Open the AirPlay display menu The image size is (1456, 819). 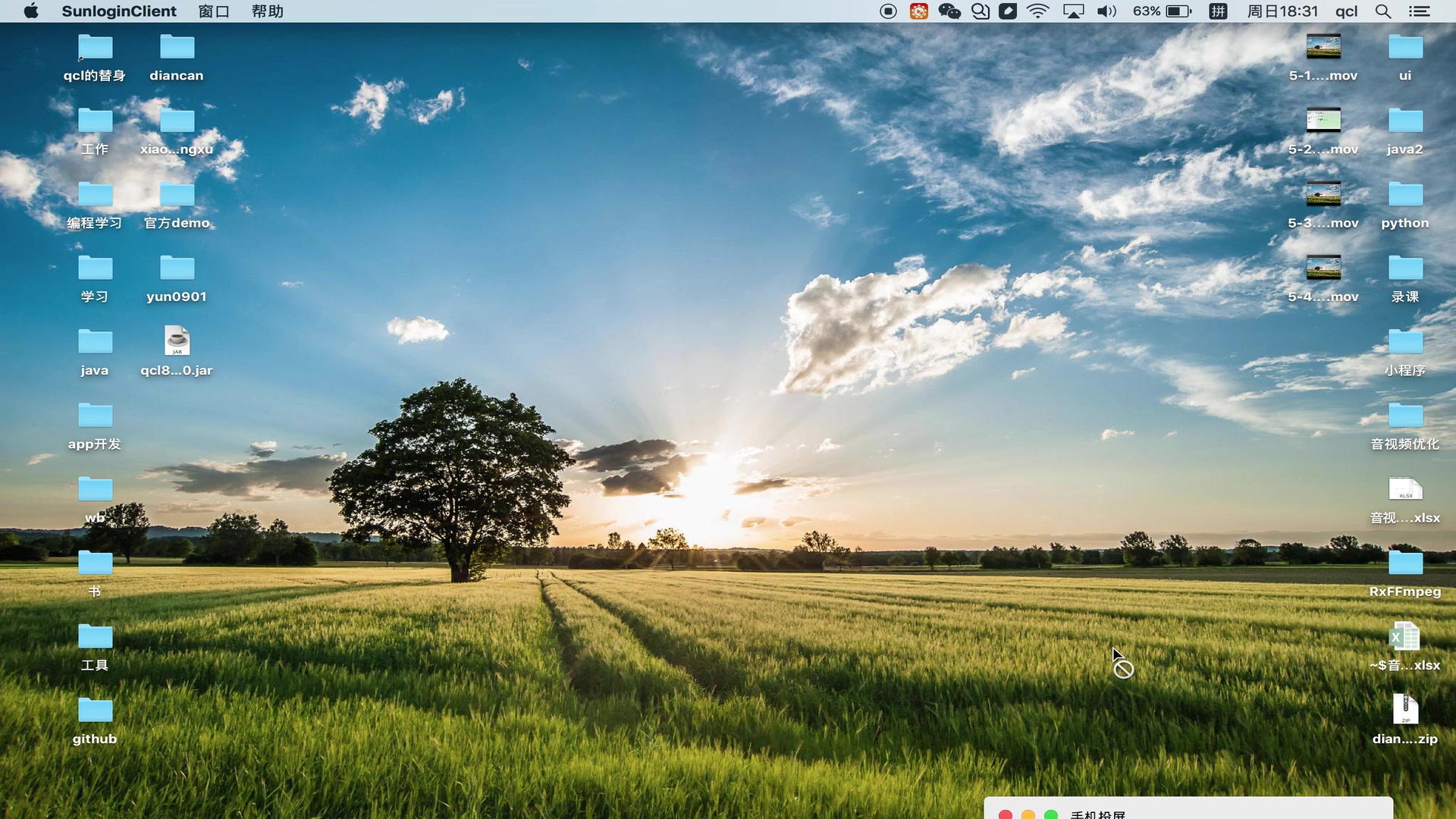coord(1074,11)
